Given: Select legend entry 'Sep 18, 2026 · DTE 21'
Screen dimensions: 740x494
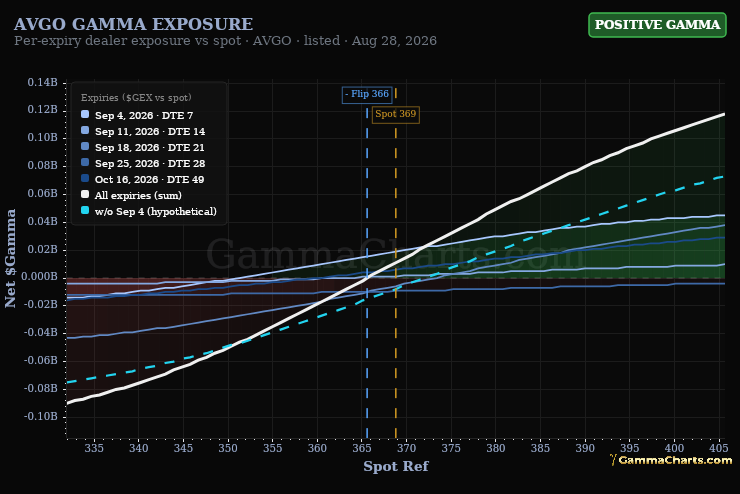Looking at the screenshot, I should [x=143, y=147].
